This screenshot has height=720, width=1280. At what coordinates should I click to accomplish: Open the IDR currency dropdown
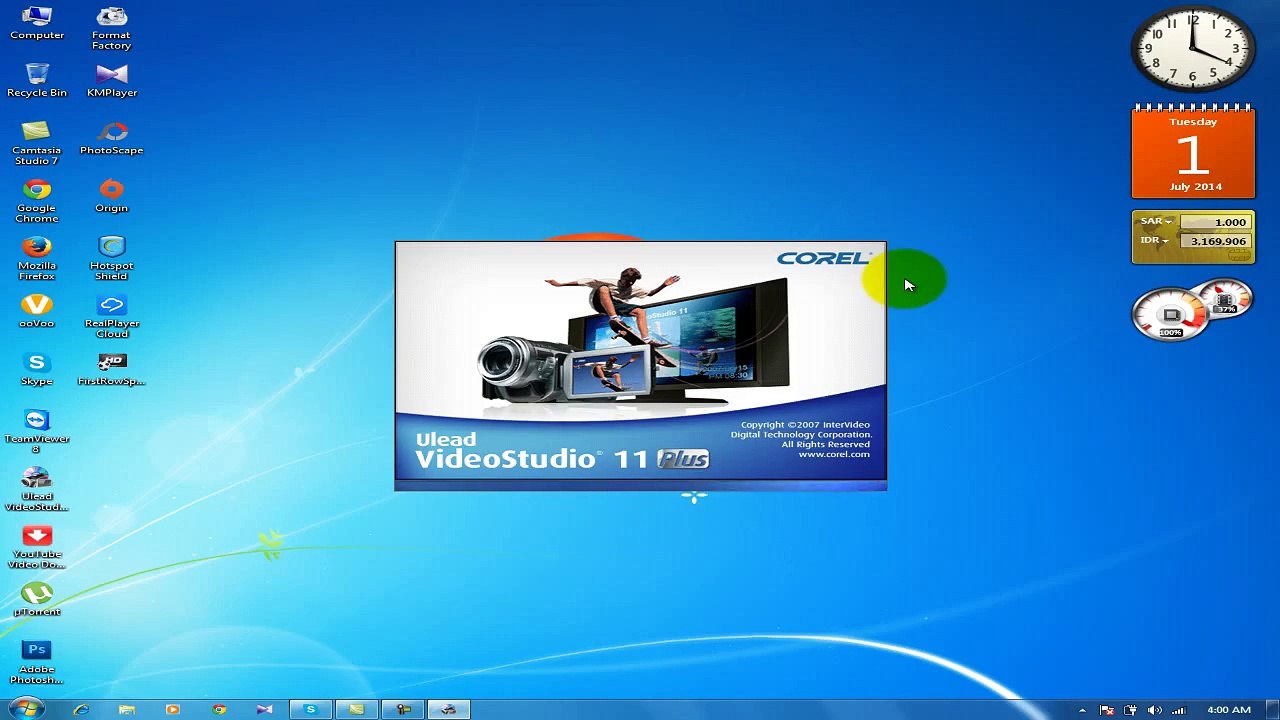click(1154, 240)
